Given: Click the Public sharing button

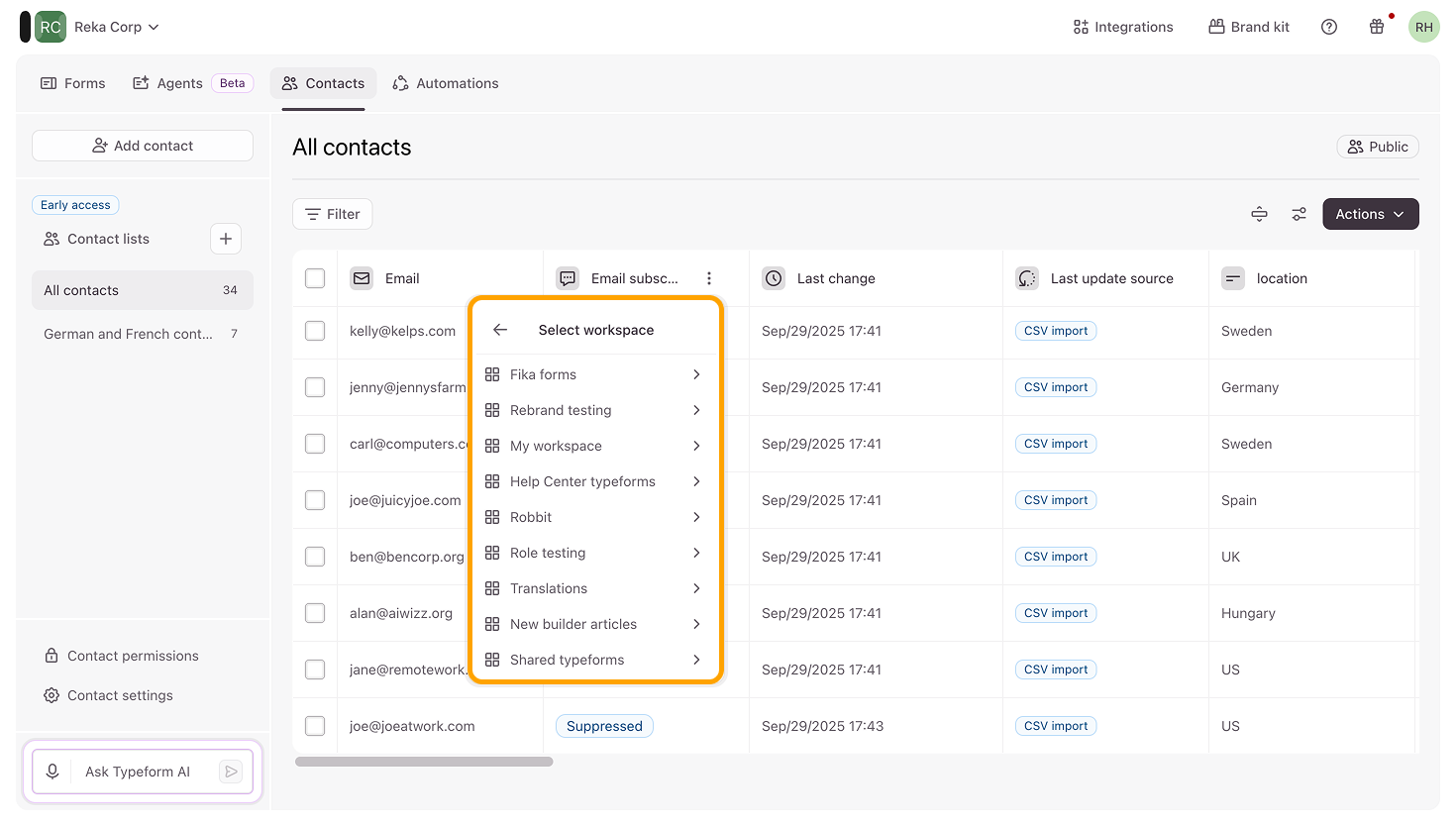Looking at the screenshot, I should (1378, 147).
